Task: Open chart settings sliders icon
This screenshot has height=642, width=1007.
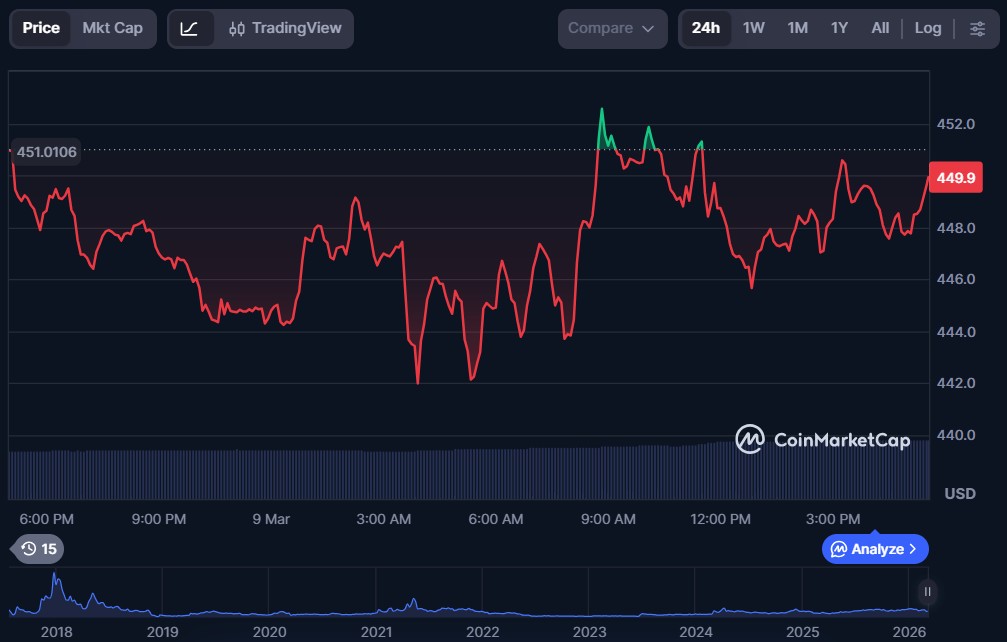Action: pyautogui.click(x=977, y=28)
